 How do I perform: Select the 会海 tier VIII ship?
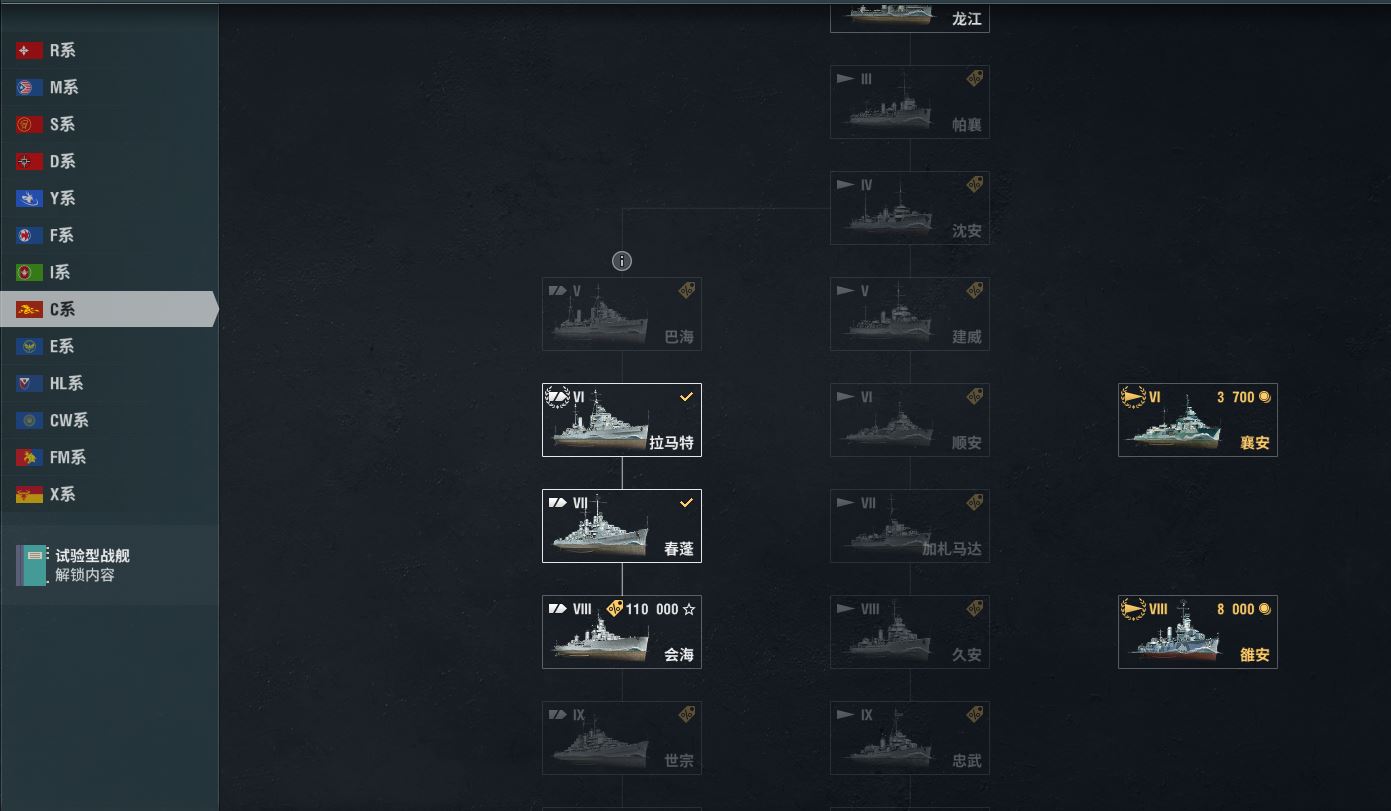pos(622,632)
